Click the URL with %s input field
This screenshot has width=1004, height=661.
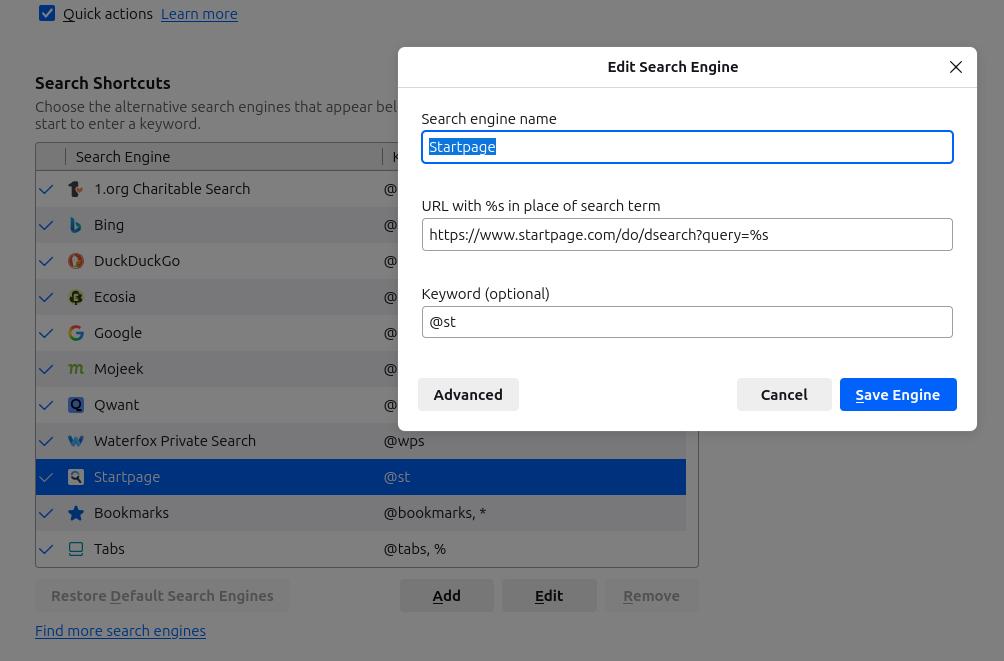687,234
